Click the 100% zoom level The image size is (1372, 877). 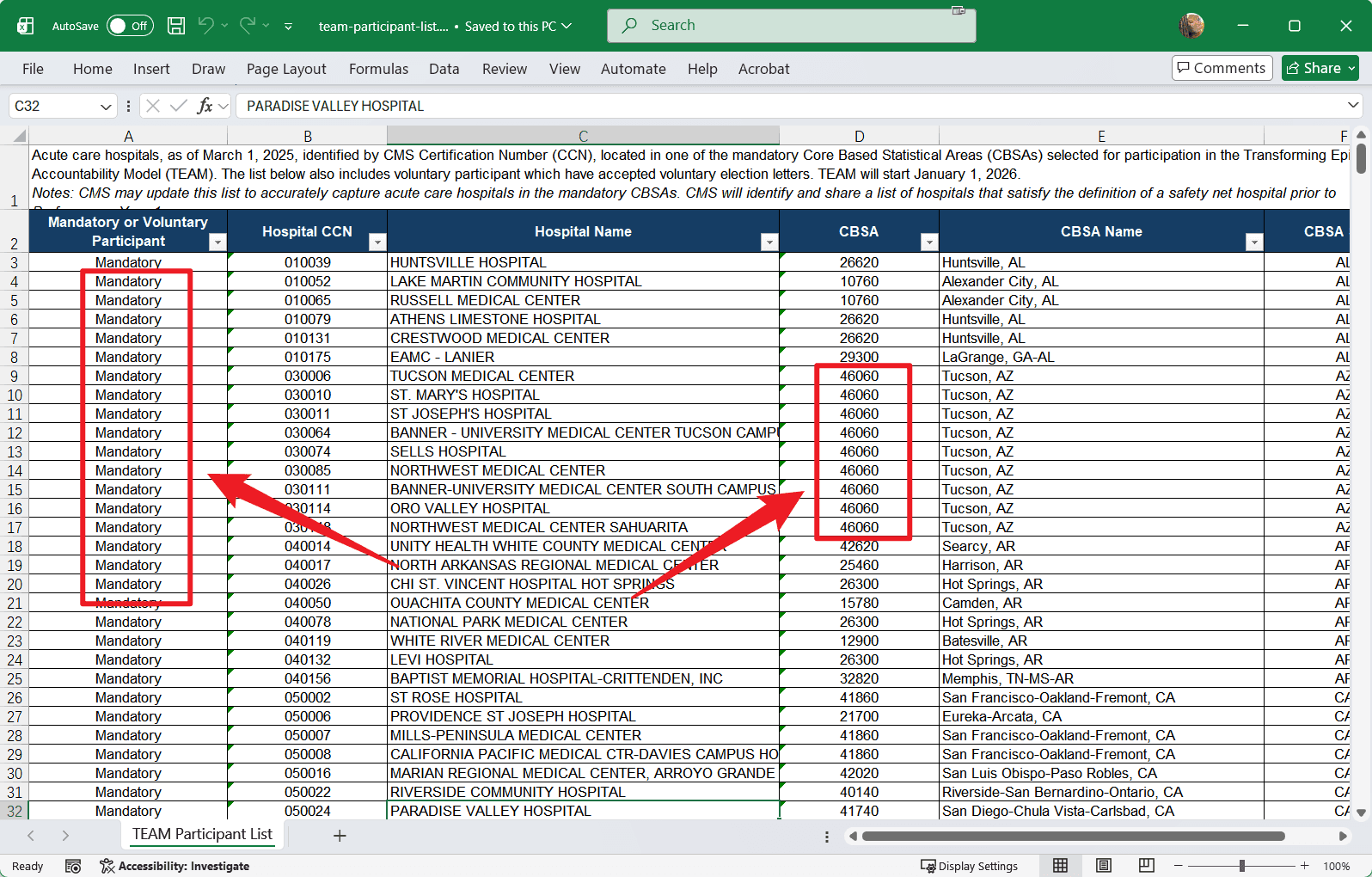[1337, 866]
